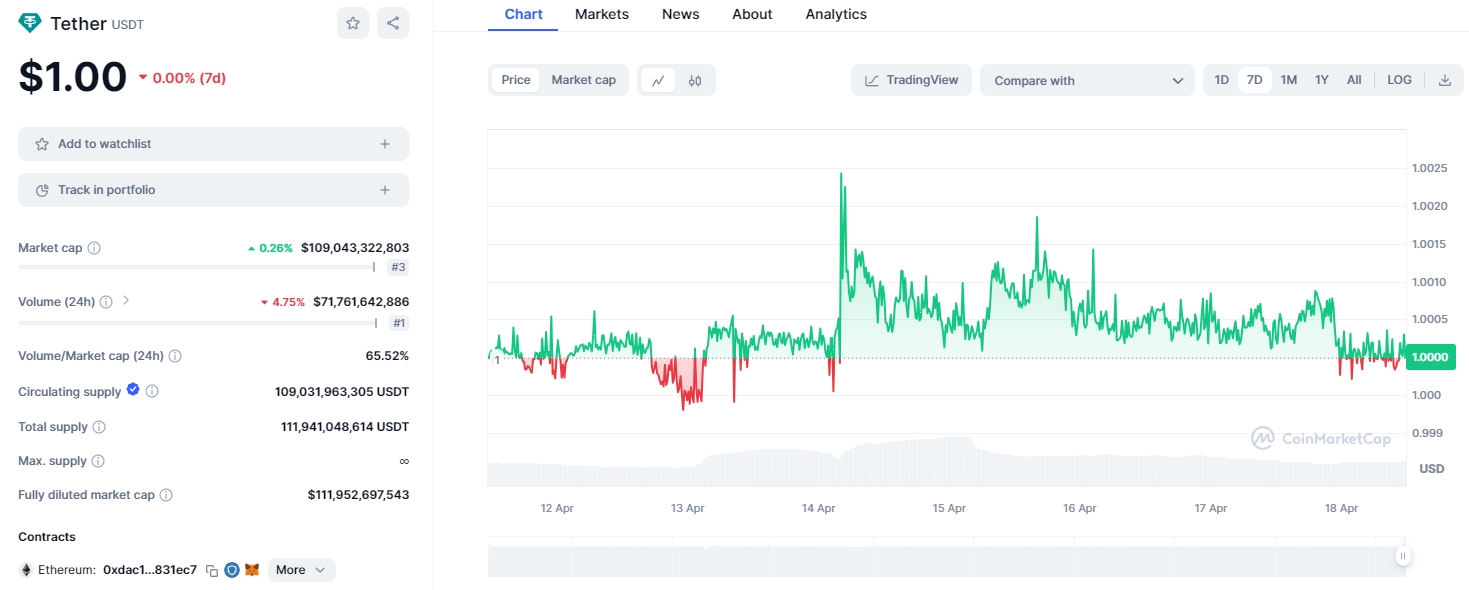Click the USDT ticker symbol

click(x=128, y=25)
